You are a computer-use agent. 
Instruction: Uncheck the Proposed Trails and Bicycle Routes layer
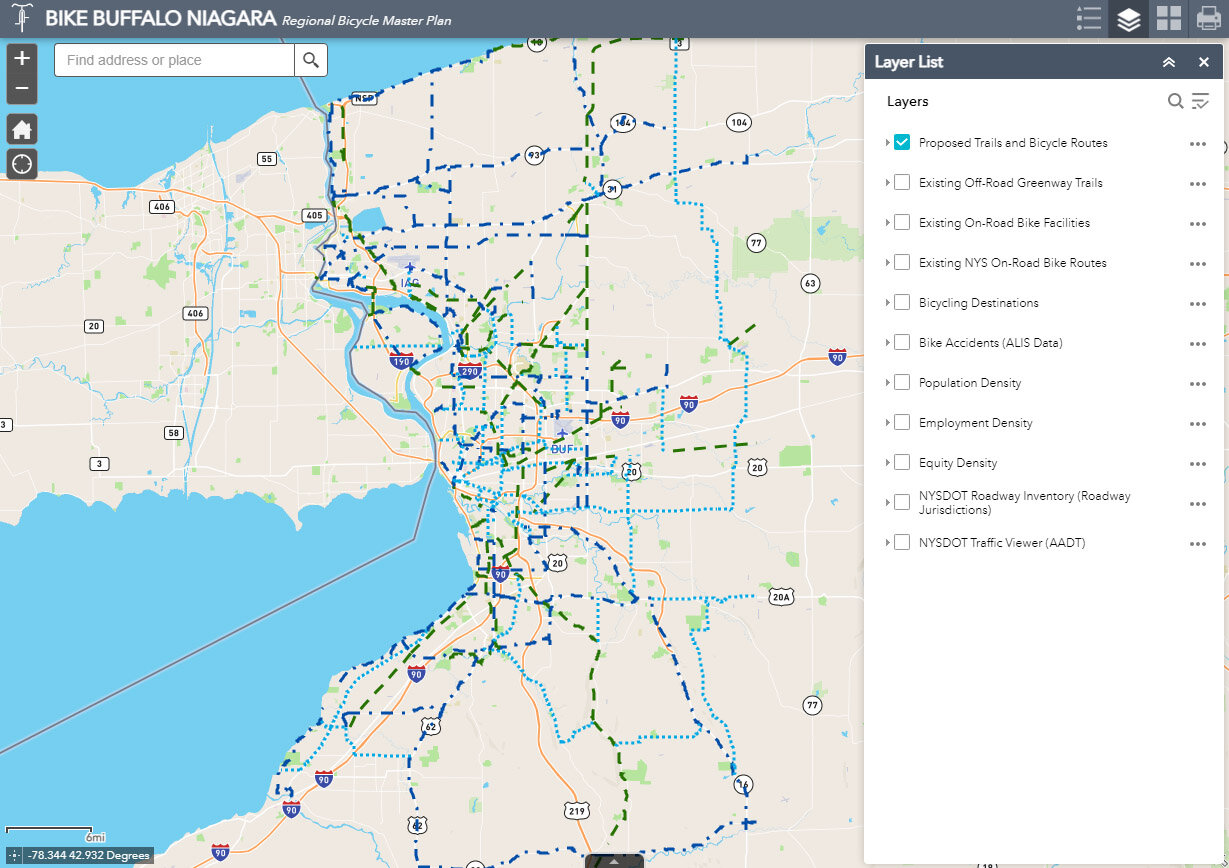[x=901, y=142]
